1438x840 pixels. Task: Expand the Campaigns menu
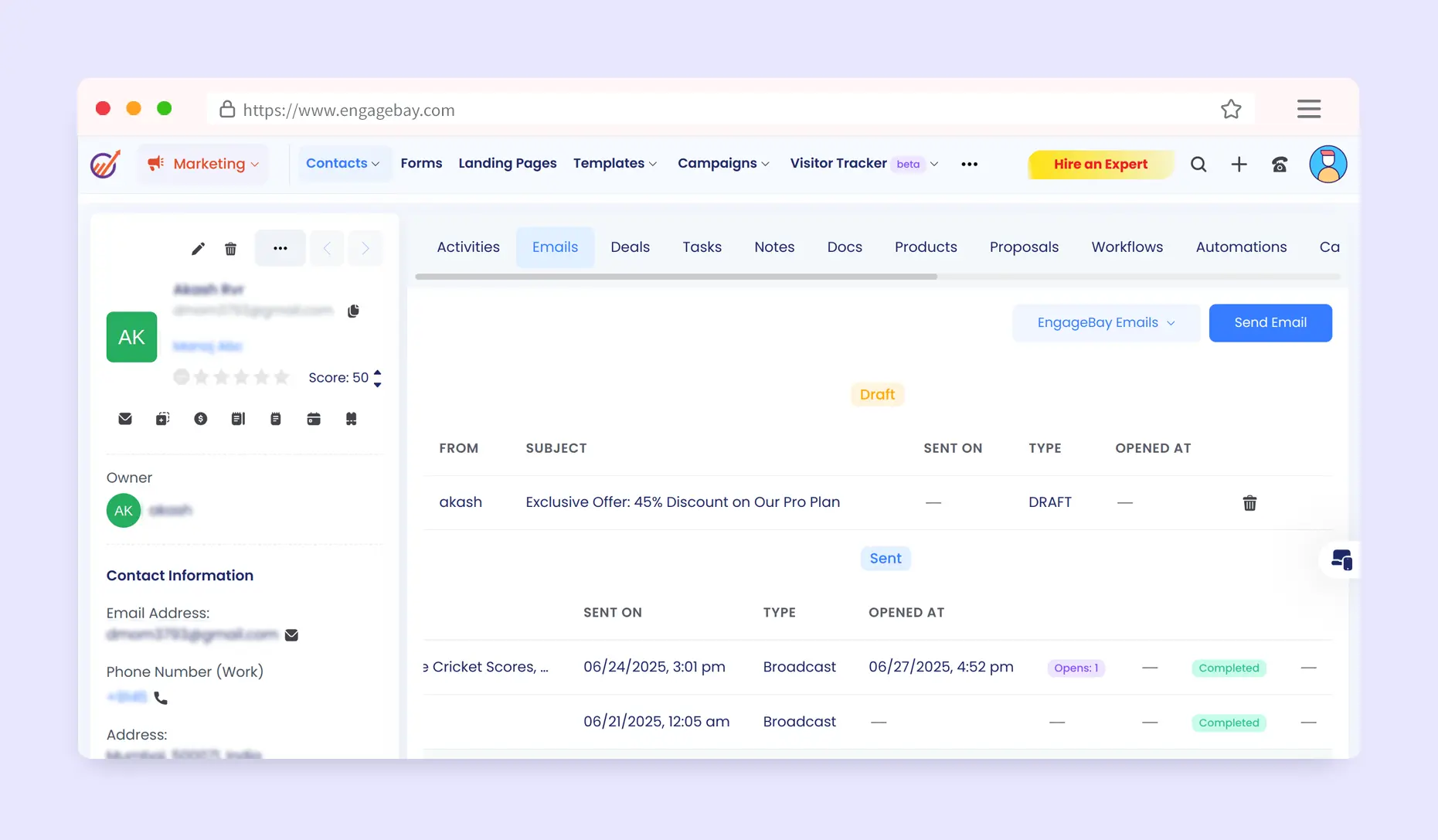coord(723,164)
